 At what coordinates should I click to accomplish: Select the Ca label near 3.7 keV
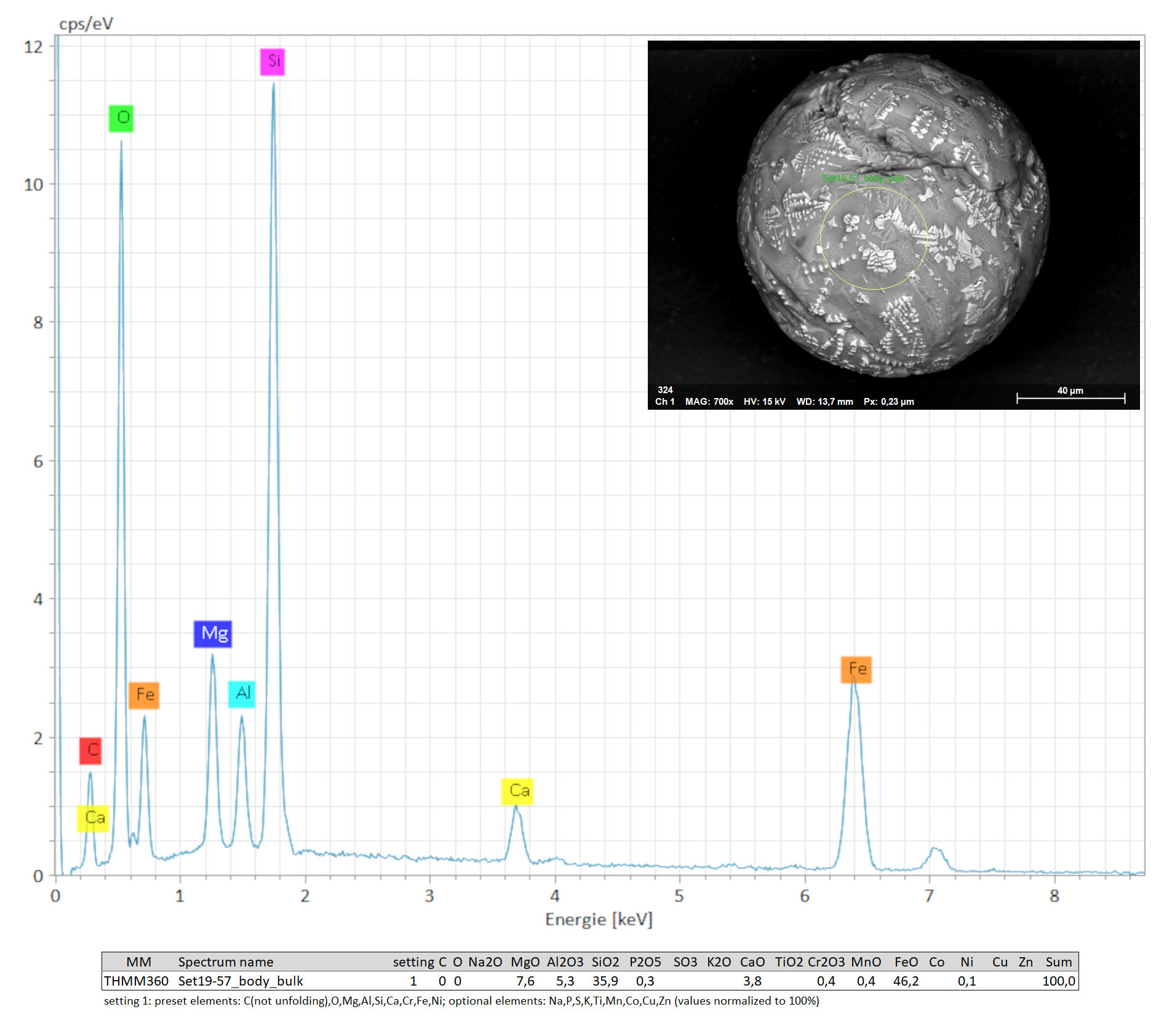(x=517, y=791)
